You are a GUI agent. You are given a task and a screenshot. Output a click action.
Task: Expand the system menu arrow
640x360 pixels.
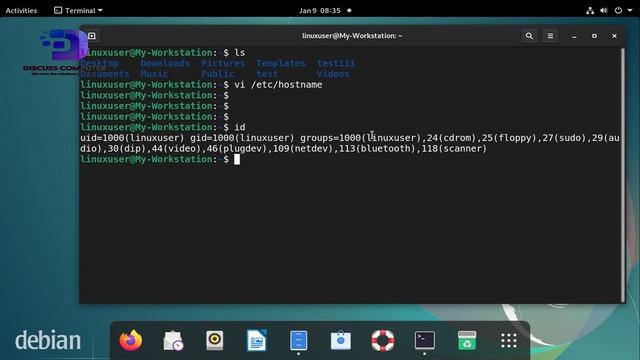pyautogui.click(x=630, y=11)
